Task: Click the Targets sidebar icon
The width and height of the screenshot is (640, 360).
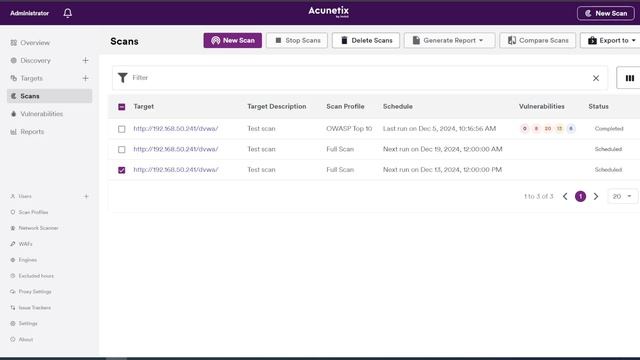Action: coord(13,78)
